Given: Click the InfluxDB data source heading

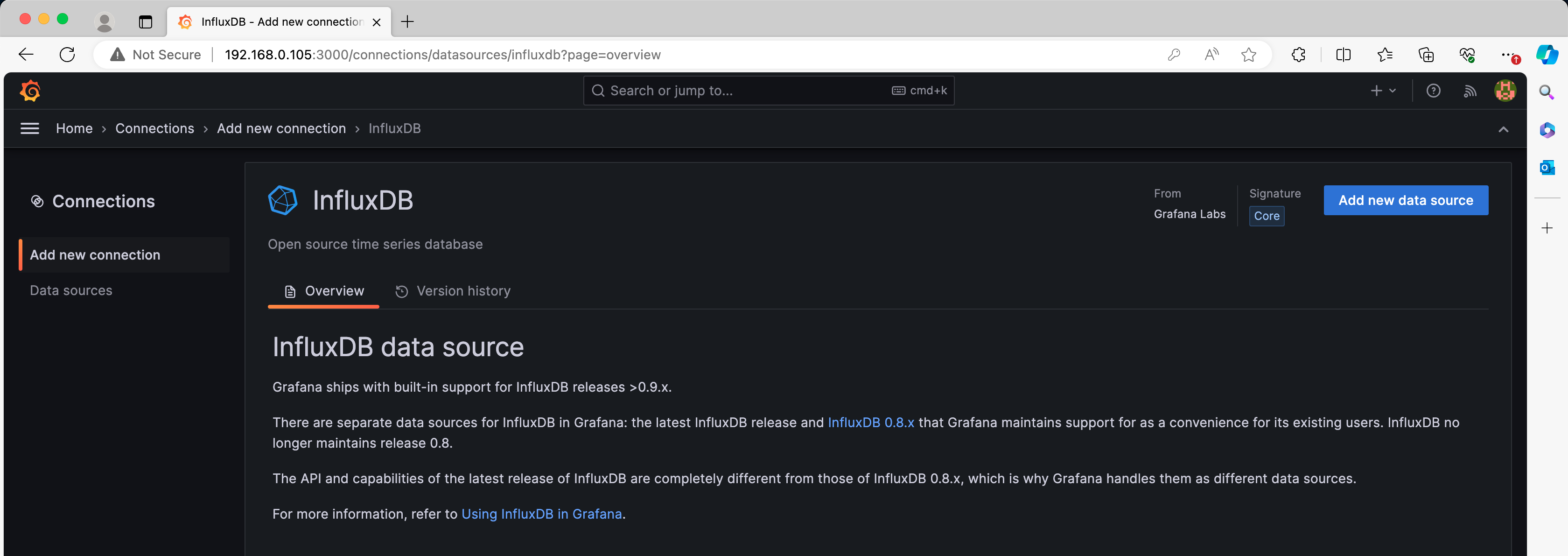Looking at the screenshot, I should click(x=398, y=347).
